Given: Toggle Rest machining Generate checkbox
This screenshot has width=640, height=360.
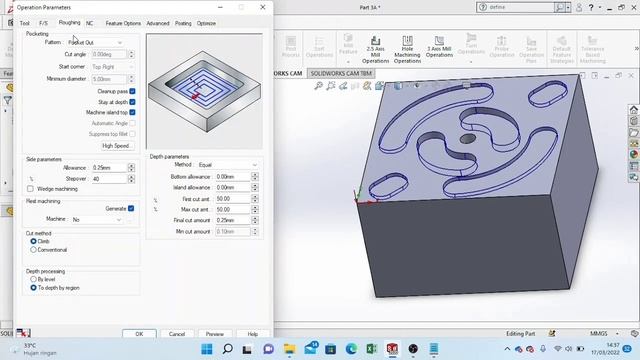Looking at the screenshot, I should click(131, 209).
